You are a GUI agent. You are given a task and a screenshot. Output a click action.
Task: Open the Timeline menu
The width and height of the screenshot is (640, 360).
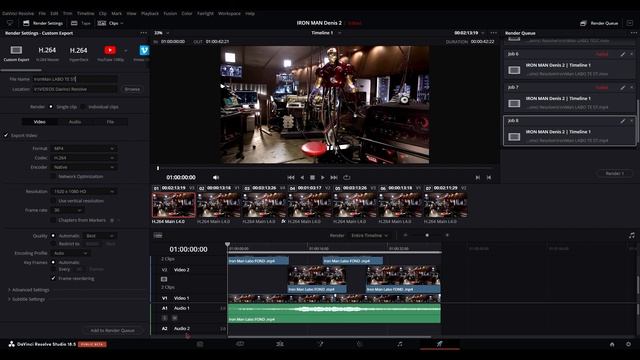pos(85,13)
